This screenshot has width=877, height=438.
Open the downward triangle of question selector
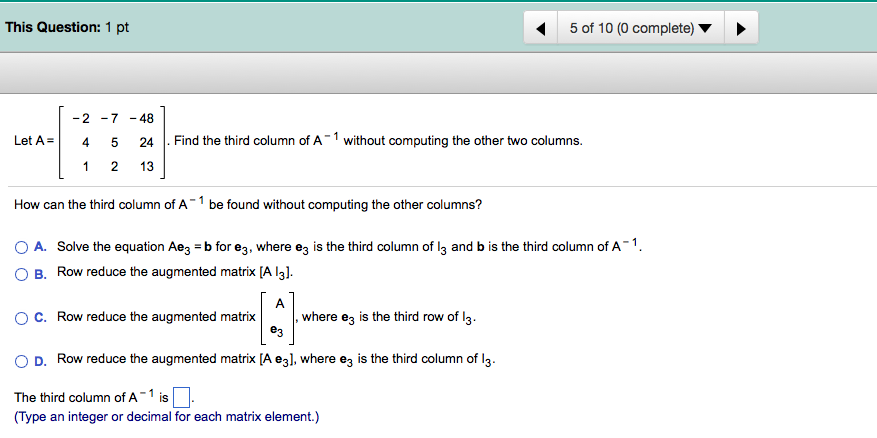705,29
